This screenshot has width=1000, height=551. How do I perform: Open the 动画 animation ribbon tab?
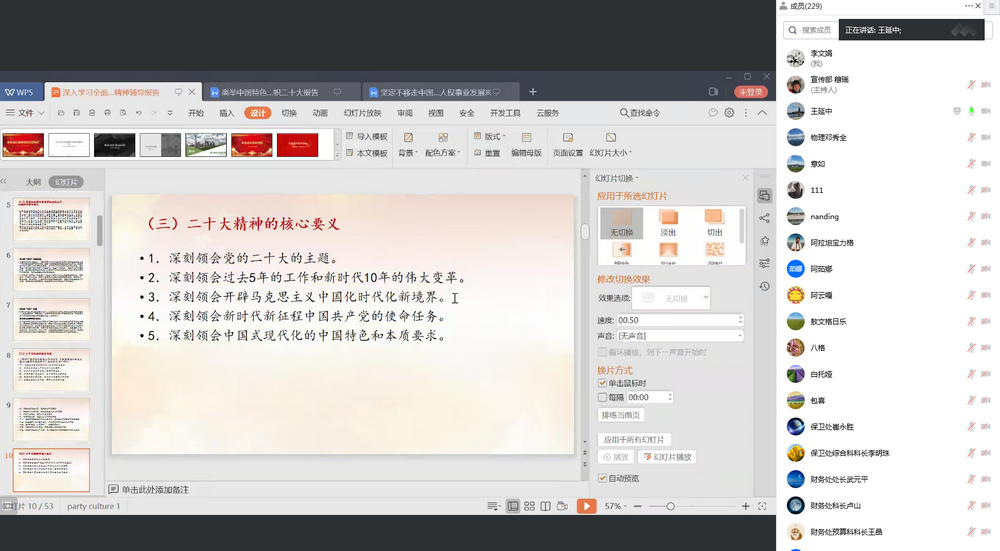319,113
